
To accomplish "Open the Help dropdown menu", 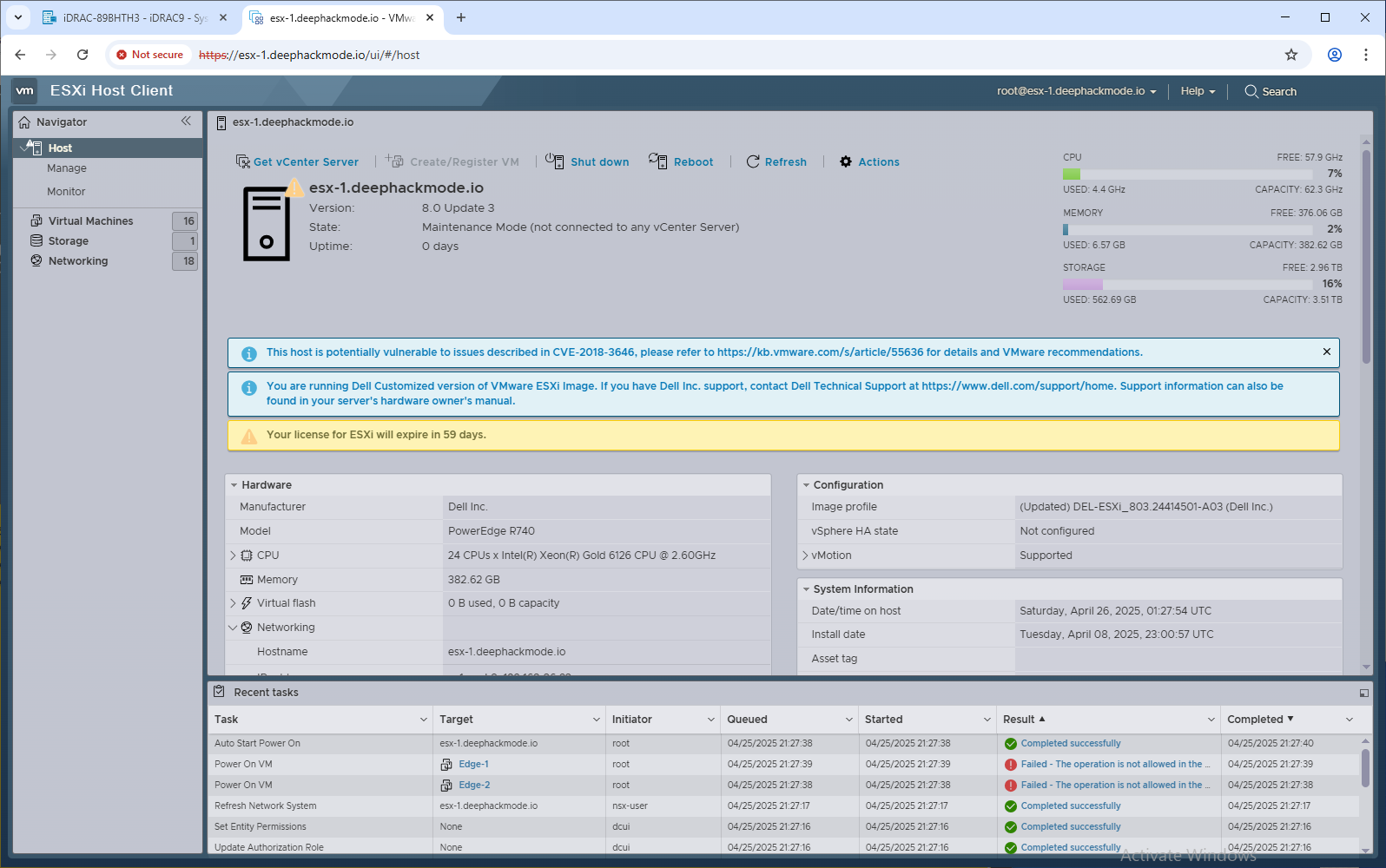I will (1198, 91).
